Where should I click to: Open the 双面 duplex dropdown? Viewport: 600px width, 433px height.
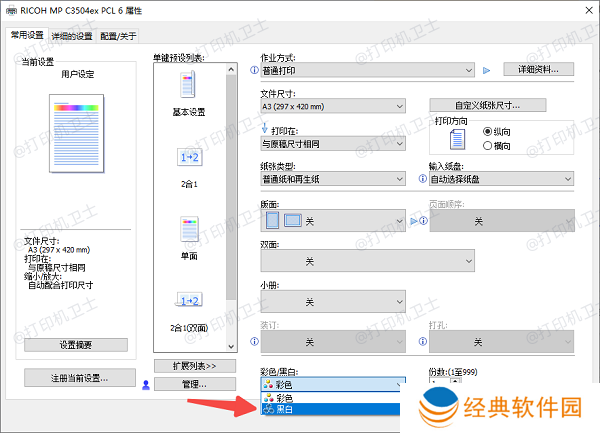[x=368, y=261]
